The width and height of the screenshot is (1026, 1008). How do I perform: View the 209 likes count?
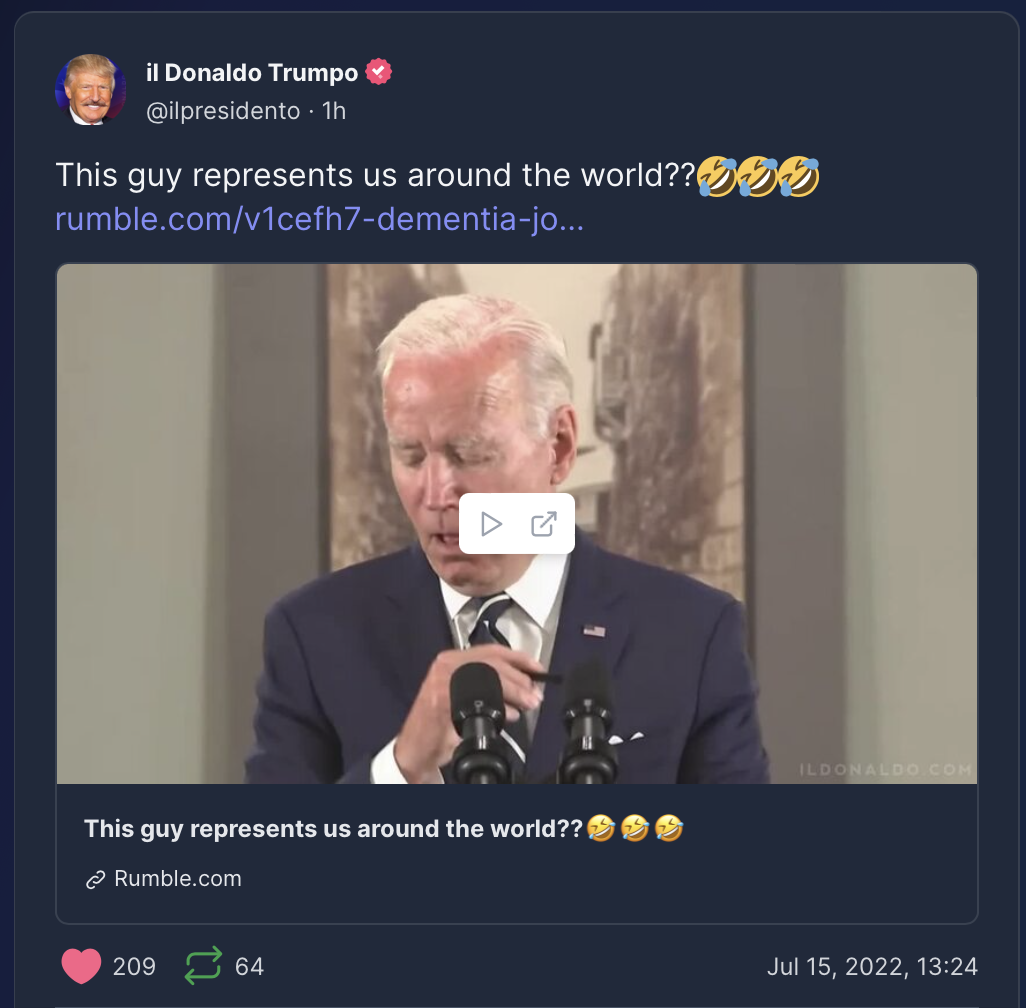pos(134,967)
